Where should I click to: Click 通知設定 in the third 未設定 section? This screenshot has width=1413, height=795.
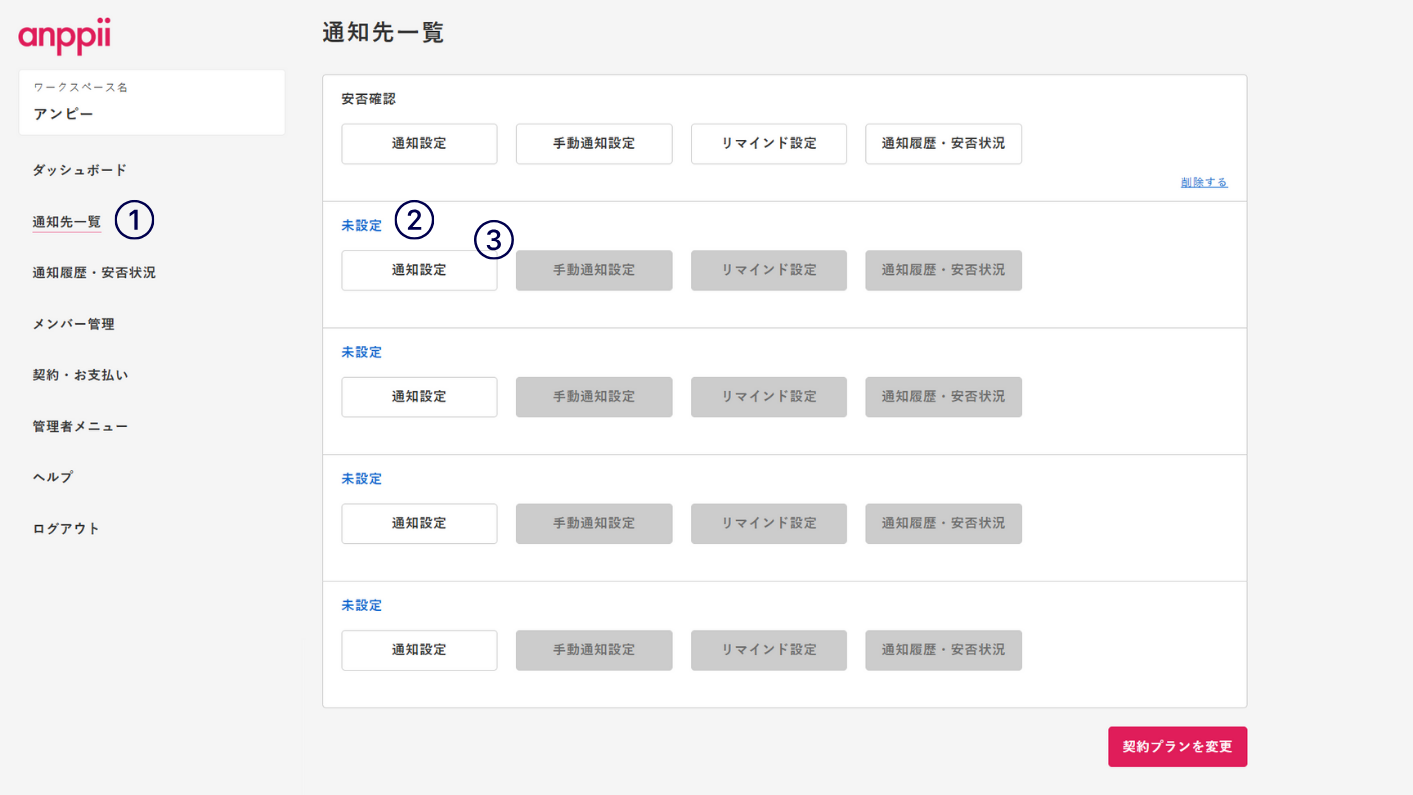pyautogui.click(x=419, y=523)
